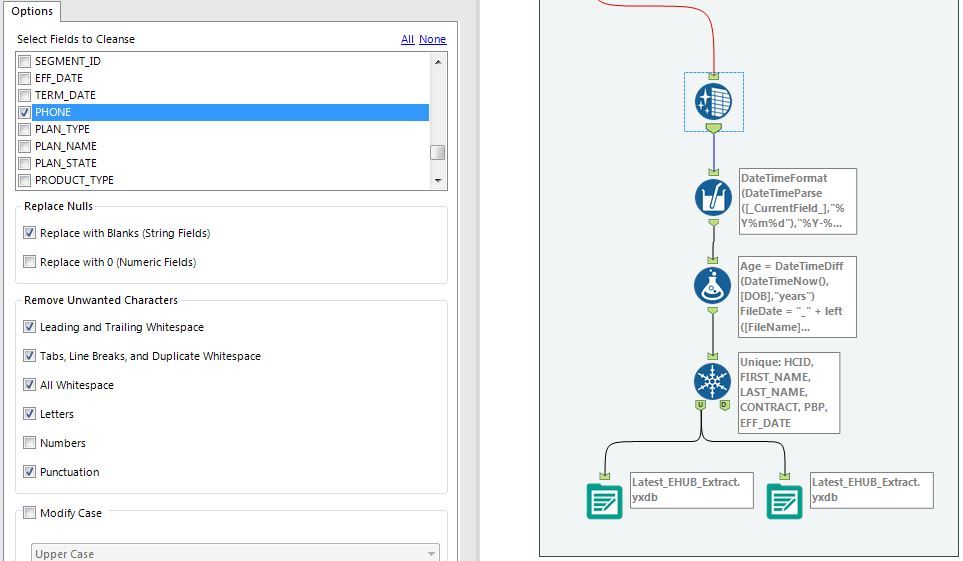Viewport: 963px width, 561px height.
Task: Check the PLAN_STATE field checkbox
Action: [25, 163]
